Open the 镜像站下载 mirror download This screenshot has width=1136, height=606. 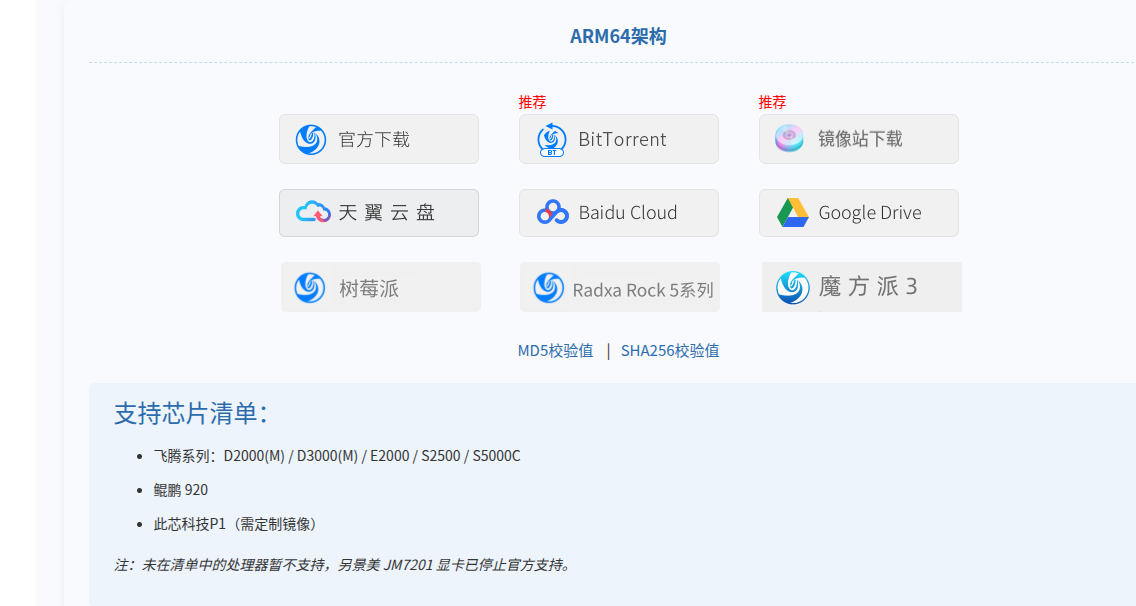[x=859, y=139]
